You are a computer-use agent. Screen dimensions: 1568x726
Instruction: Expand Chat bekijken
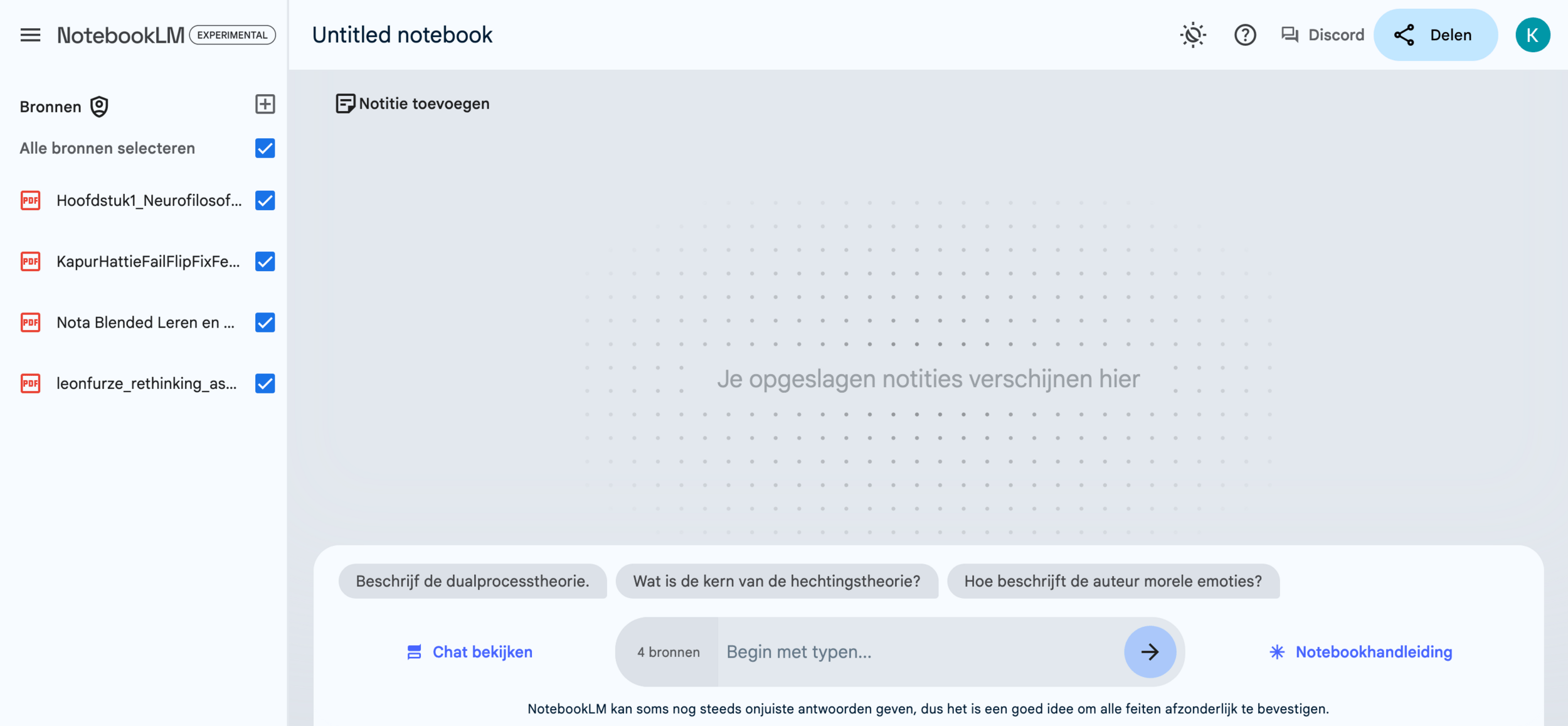pyautogui.click(x=470, y=652)
